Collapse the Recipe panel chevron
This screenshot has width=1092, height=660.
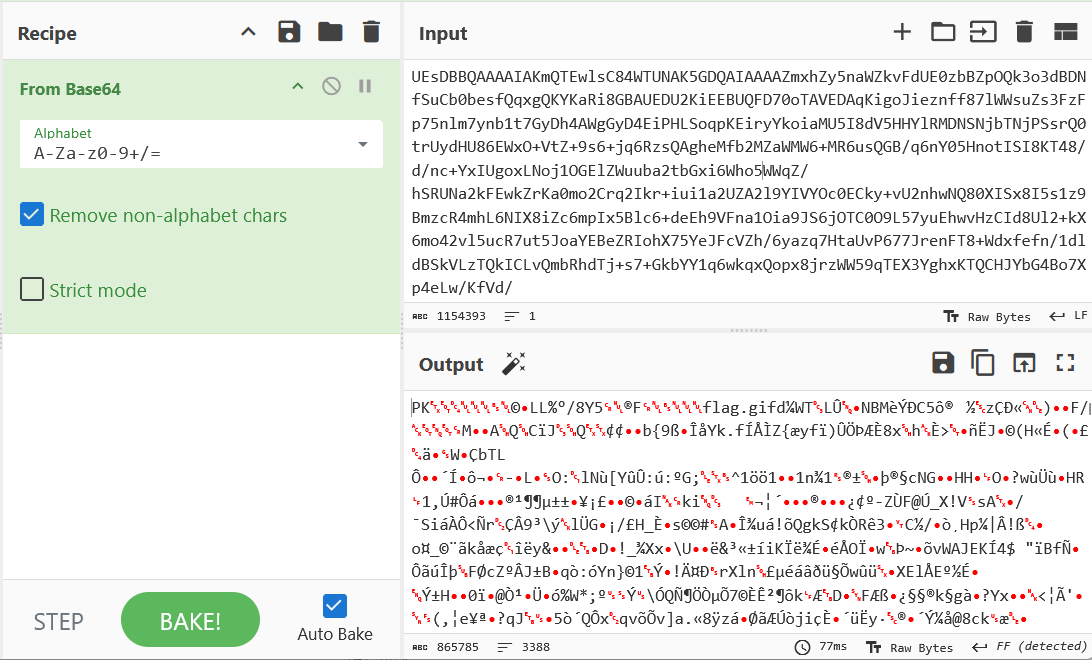click(249, 33)
